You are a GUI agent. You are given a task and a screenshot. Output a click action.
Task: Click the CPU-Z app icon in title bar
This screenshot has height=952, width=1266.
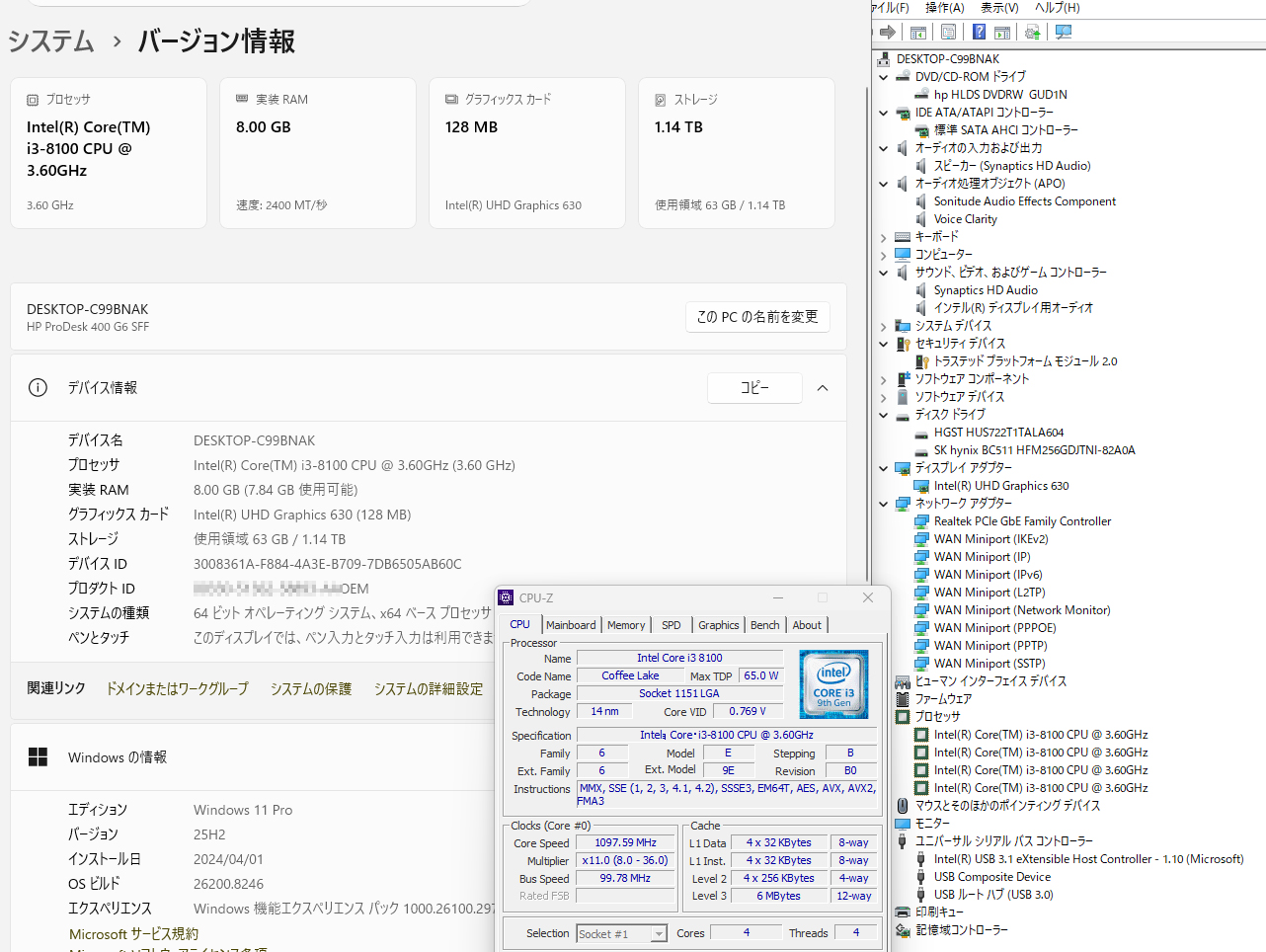[506, 597]
